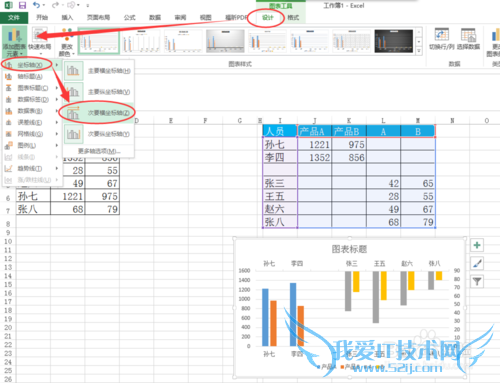This screenshot has width=500, height=383.
Task: Choose 主要纵坐标轴(V) primary vertical axis
Action: 99,92
